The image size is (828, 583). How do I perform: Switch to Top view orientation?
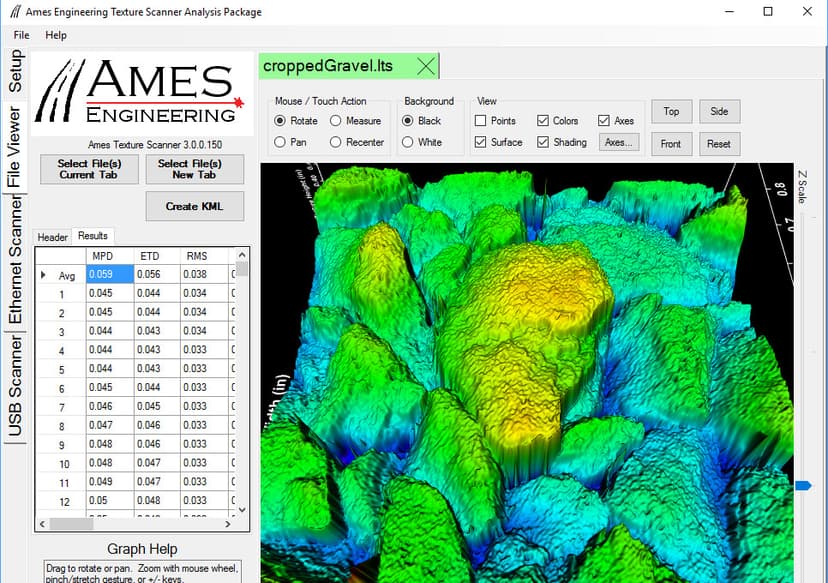click(x=671, y=112)
